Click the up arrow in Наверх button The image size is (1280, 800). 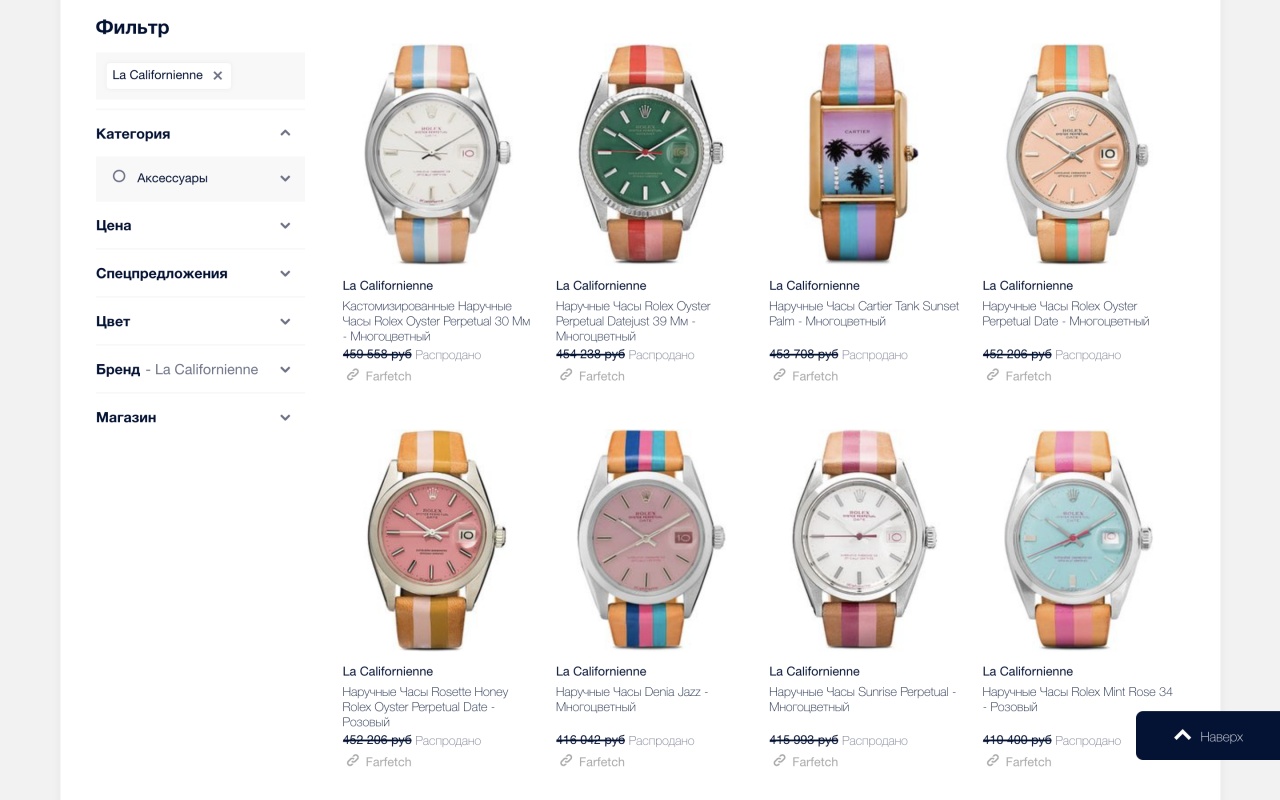pos(1183,735)
